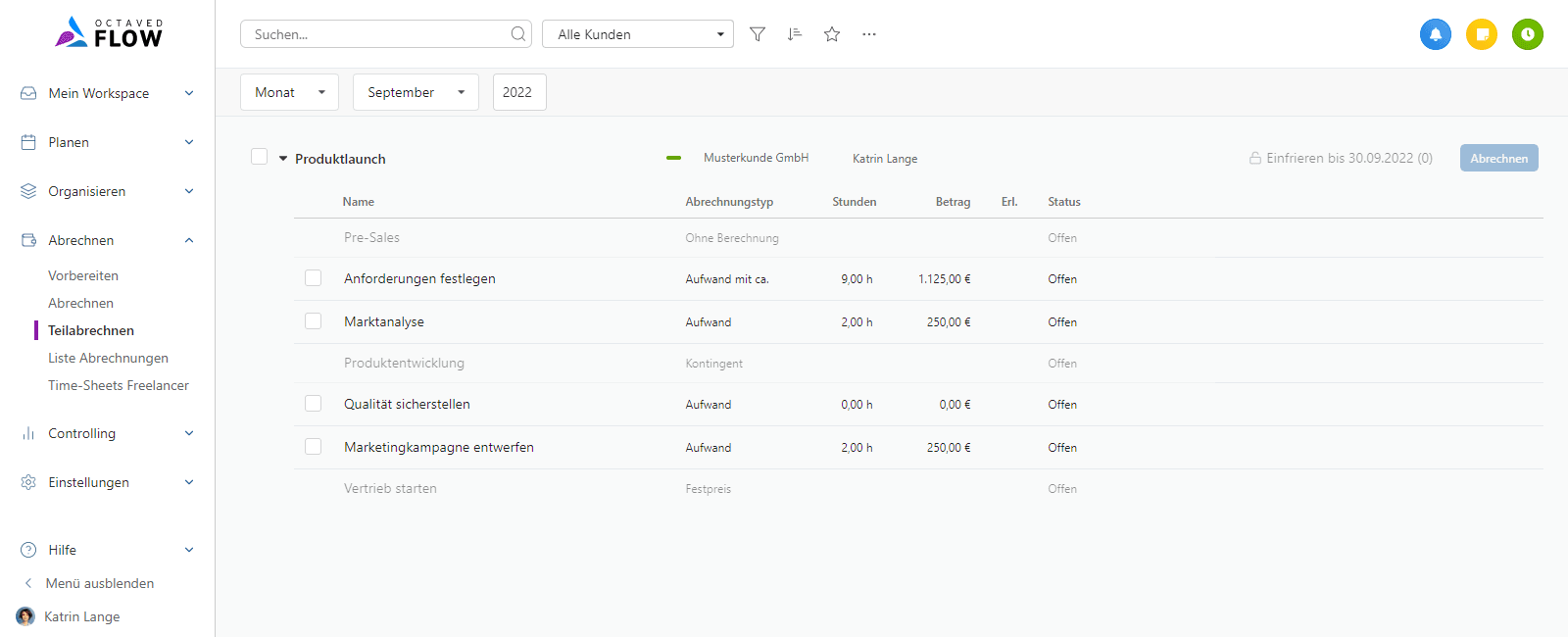Click the 2022 year input field

point(519,92)
